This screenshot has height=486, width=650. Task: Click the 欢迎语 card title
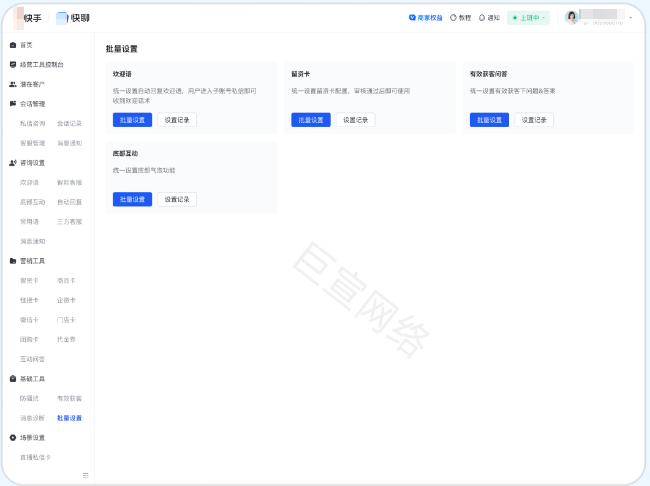(122, 74)
